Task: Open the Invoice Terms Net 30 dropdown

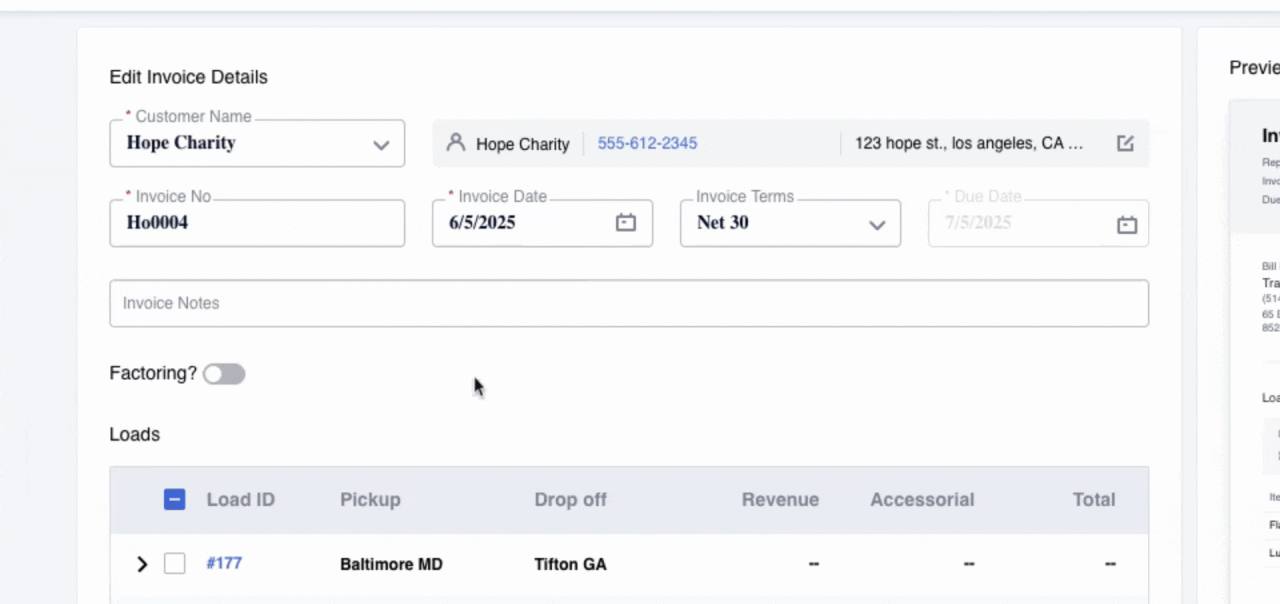Action: click(x=876, y=224)
